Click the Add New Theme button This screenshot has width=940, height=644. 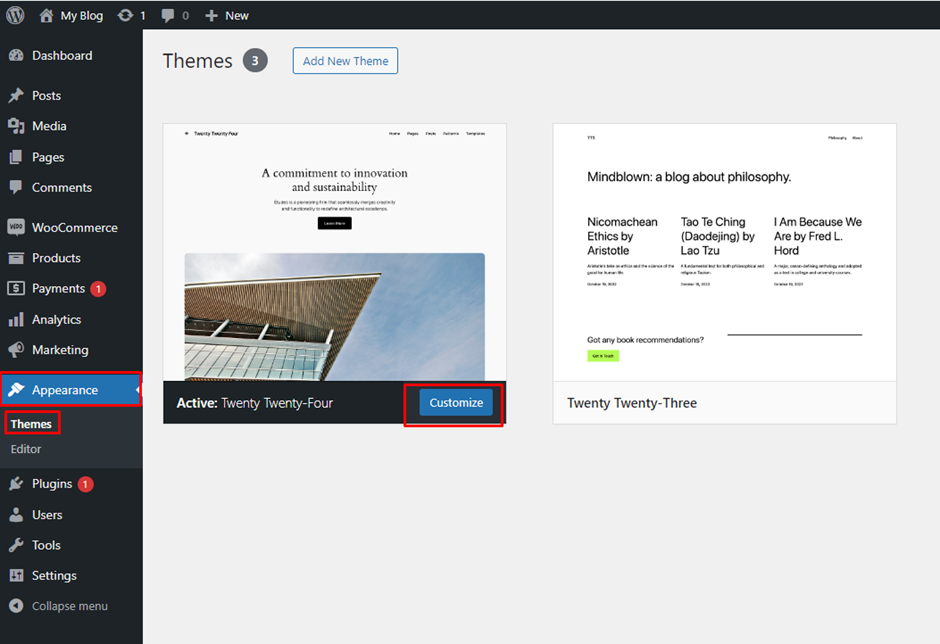[344, 60]
